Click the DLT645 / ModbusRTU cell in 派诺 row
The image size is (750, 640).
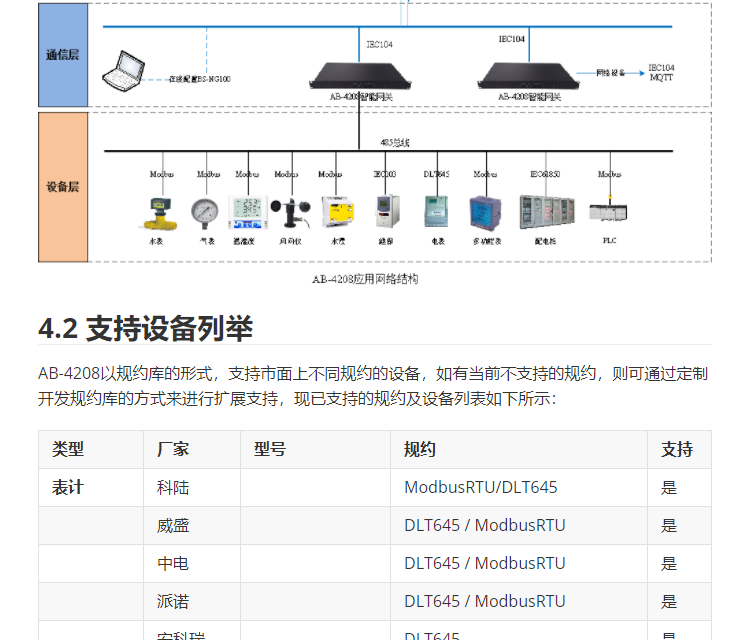point(519,601)
